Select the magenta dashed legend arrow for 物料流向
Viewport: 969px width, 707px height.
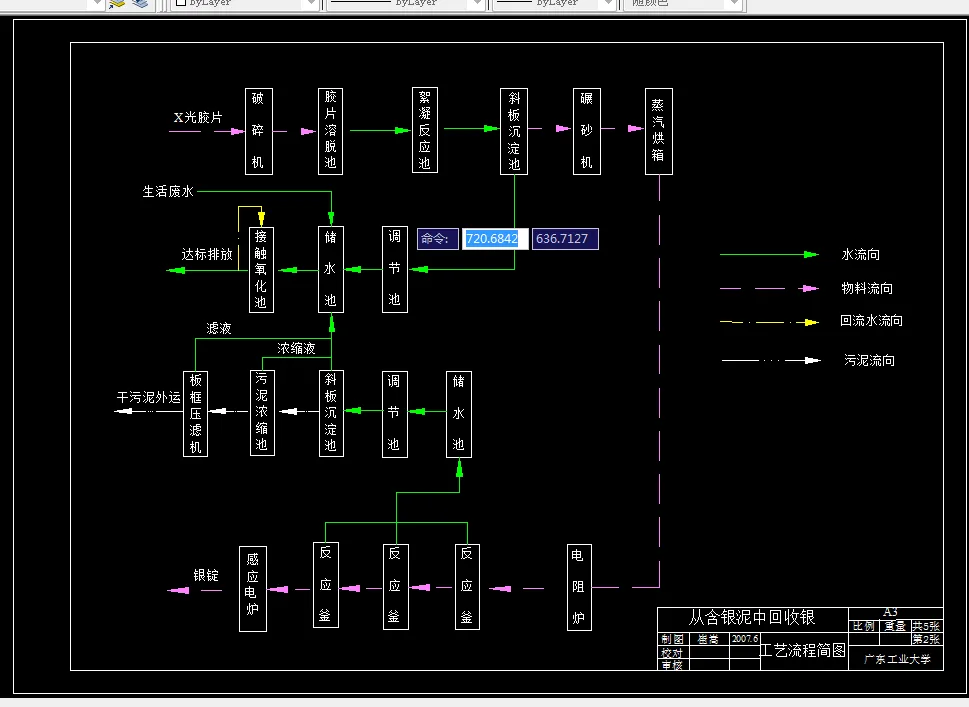[x=769, y=288]
